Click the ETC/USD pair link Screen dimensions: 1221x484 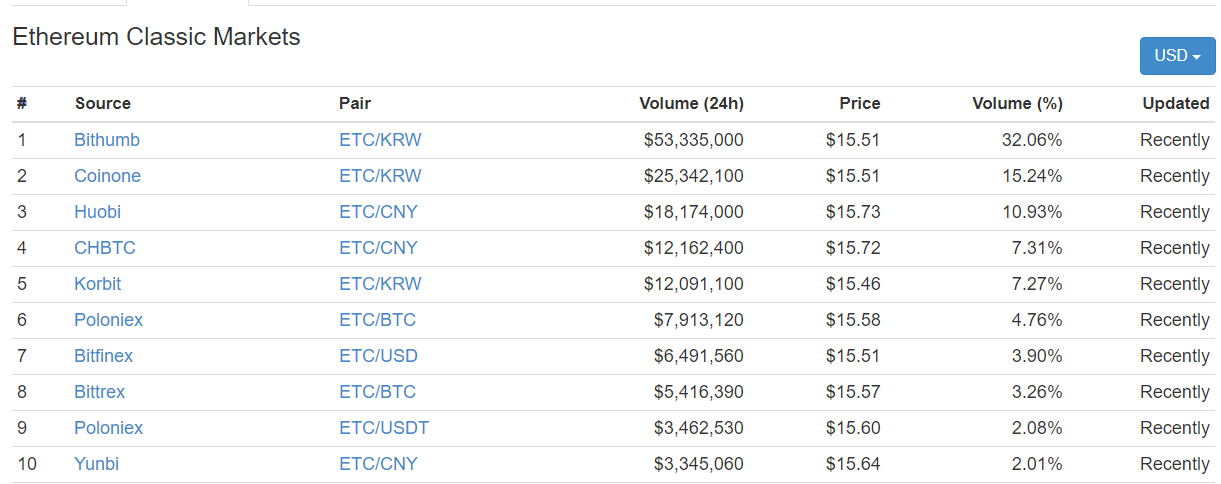coord(378,356)
